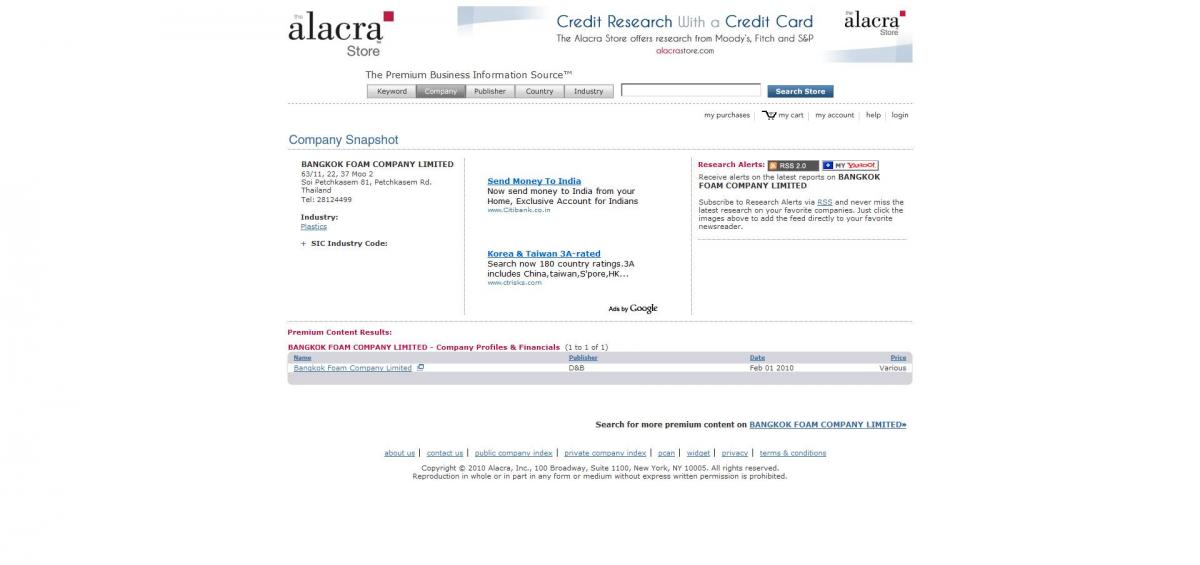Open the widget footer link
This screenshot has height=565, width=1200.
(698, 453)
